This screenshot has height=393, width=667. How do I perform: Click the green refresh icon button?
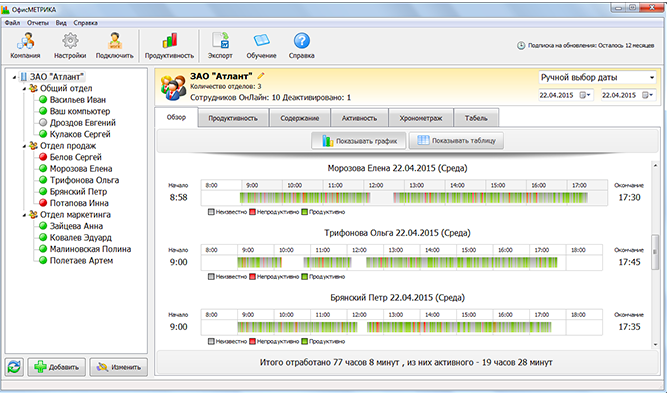point(14,367)
